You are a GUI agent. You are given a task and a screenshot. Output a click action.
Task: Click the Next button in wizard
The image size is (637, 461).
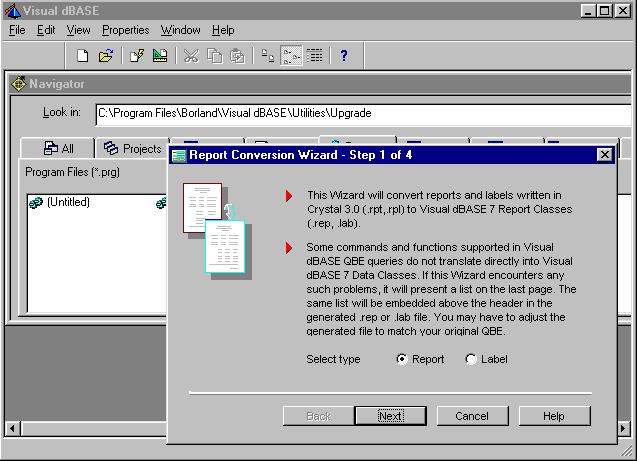[x=390, y=416]
